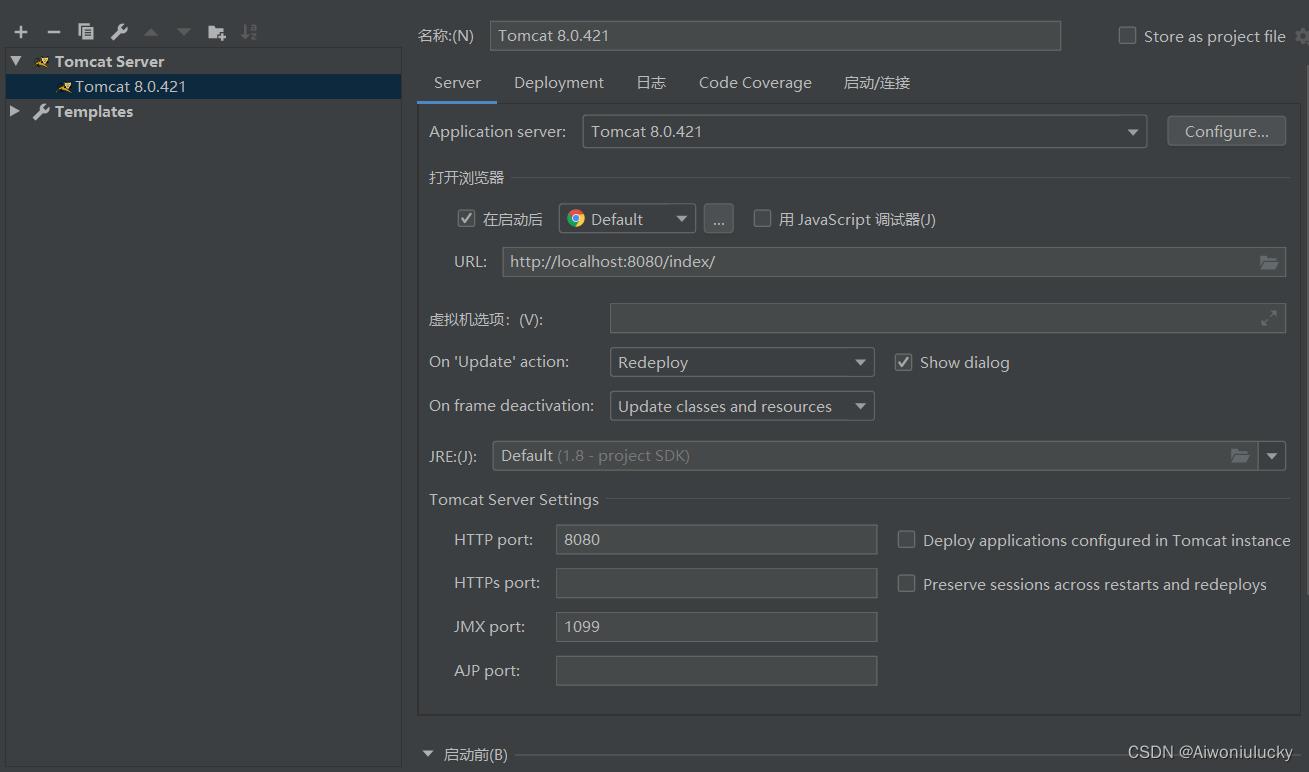Viewport: 1309px width, 772px height.
Task: Check Preserve sessions across restarts and redeploys
Action: point(906,583)
